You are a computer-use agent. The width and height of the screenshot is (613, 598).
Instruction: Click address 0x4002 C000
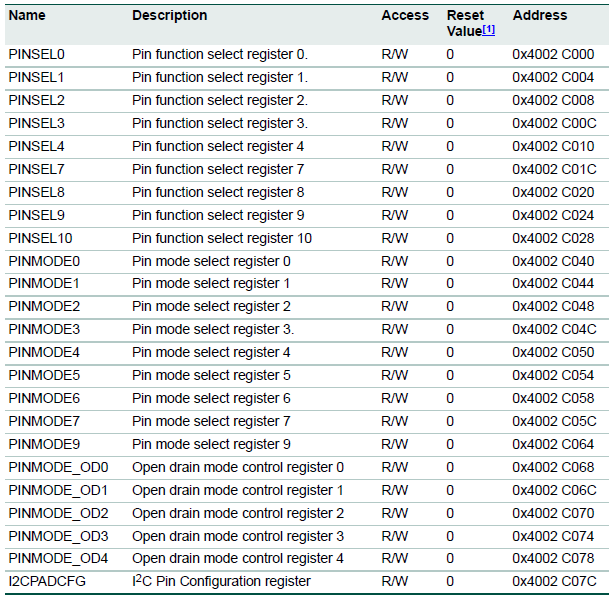553,54
